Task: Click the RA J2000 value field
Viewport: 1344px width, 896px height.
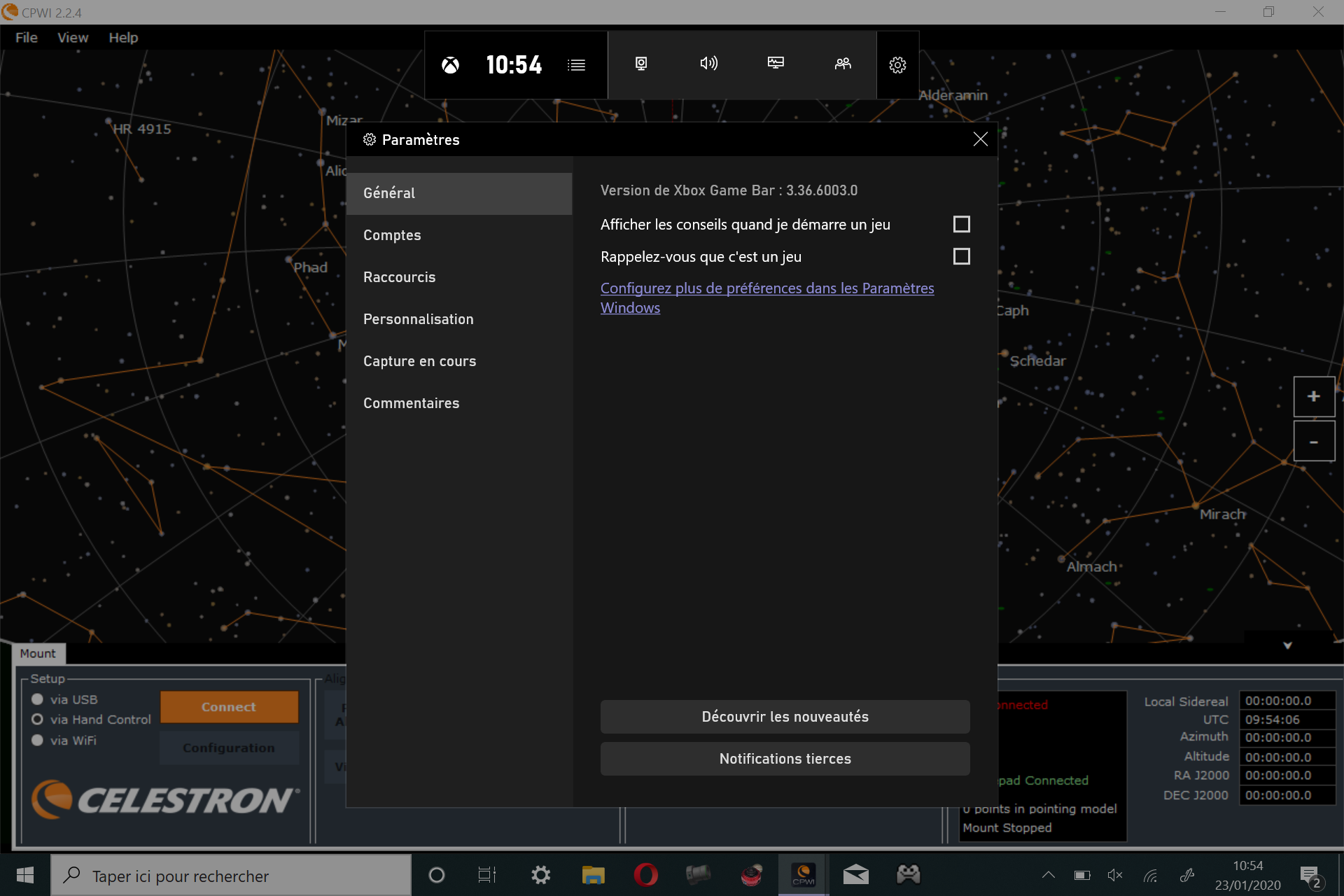Action: point(1287,776)
